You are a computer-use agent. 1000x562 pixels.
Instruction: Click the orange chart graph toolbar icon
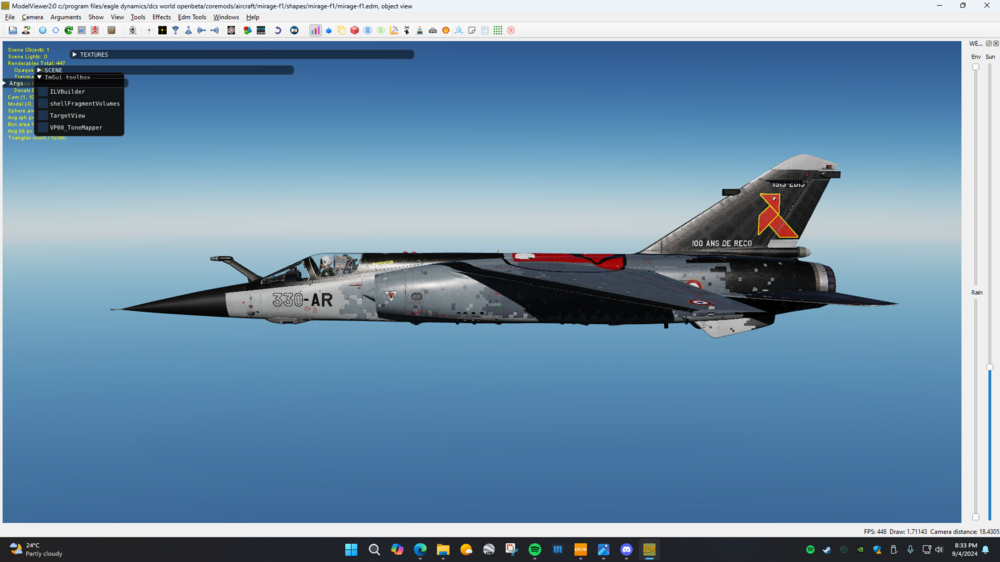(393, 30)
